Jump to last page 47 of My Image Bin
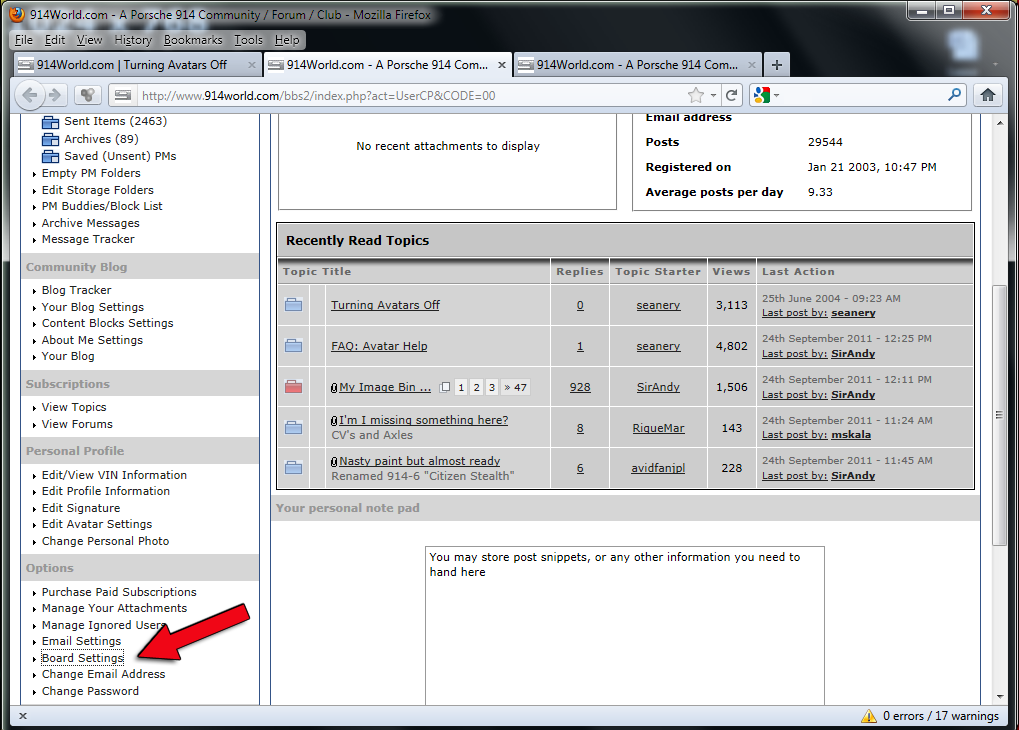 click(516, 387)
